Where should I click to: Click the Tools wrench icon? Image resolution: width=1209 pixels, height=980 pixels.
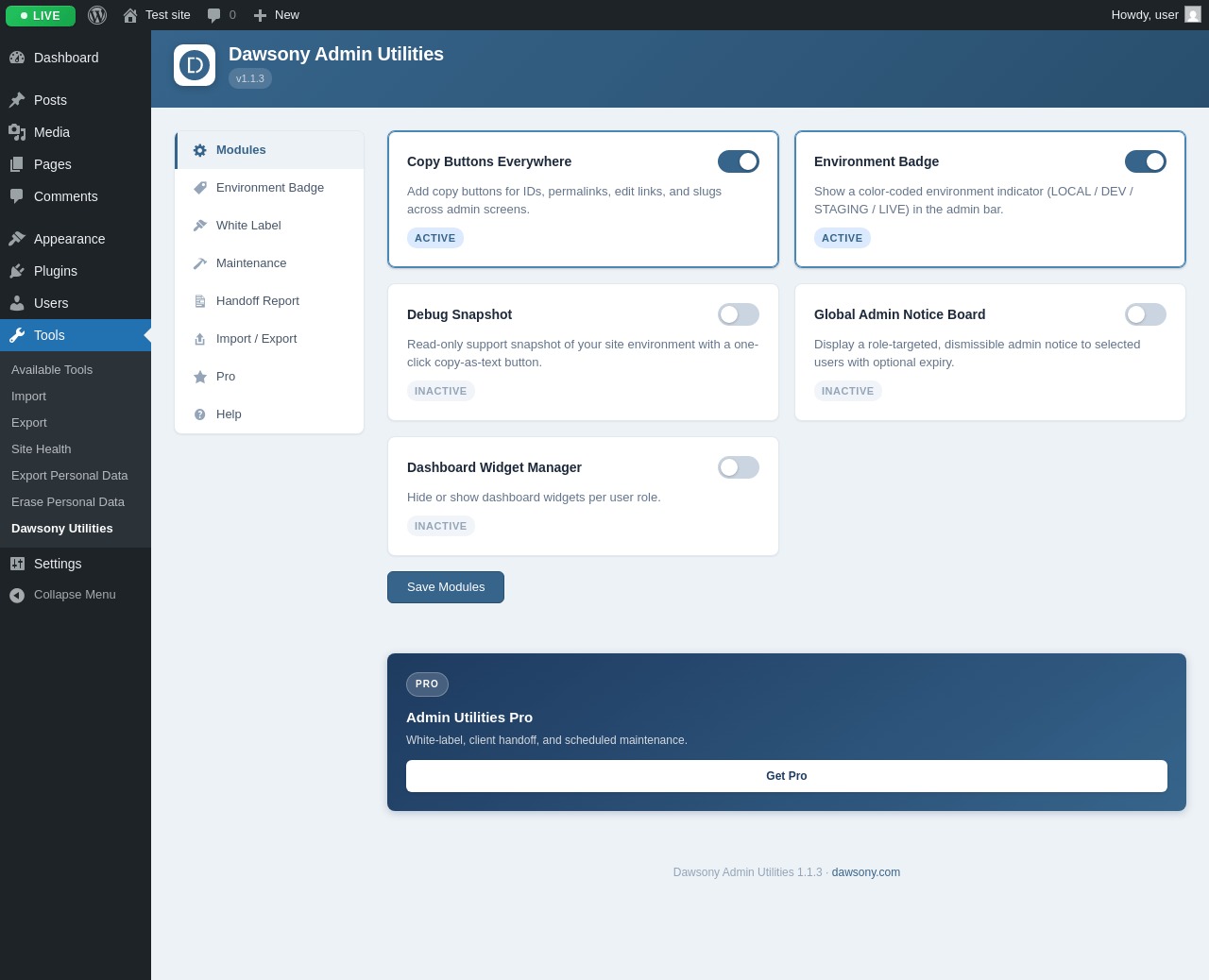coord(17,335)
